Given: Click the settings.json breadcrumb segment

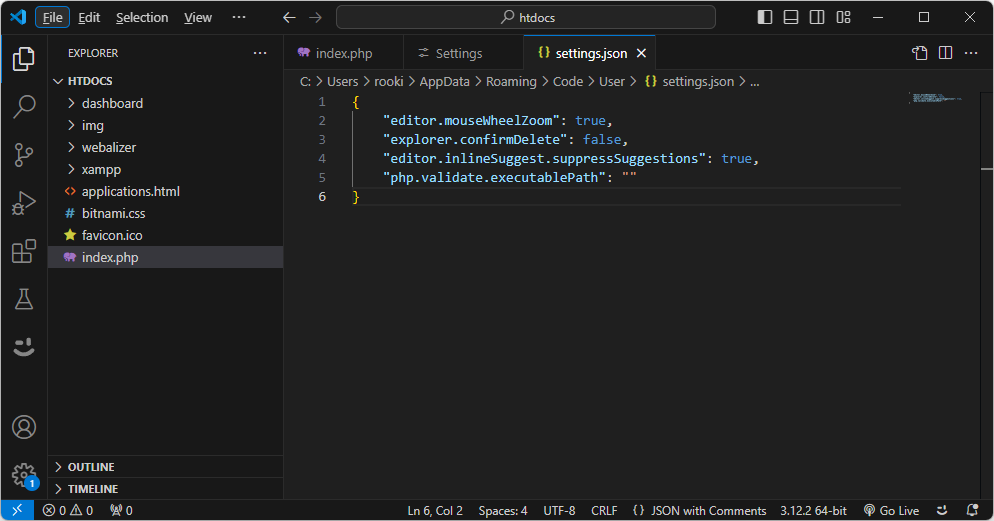Looking at the screenshot, I should [x=690, y=82].
